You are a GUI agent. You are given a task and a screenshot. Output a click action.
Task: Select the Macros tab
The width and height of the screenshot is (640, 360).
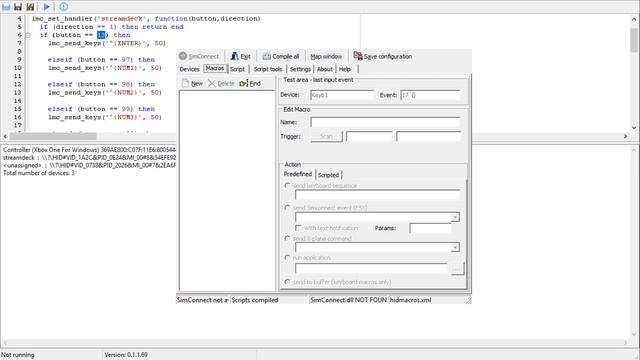(x=215, y=69)
